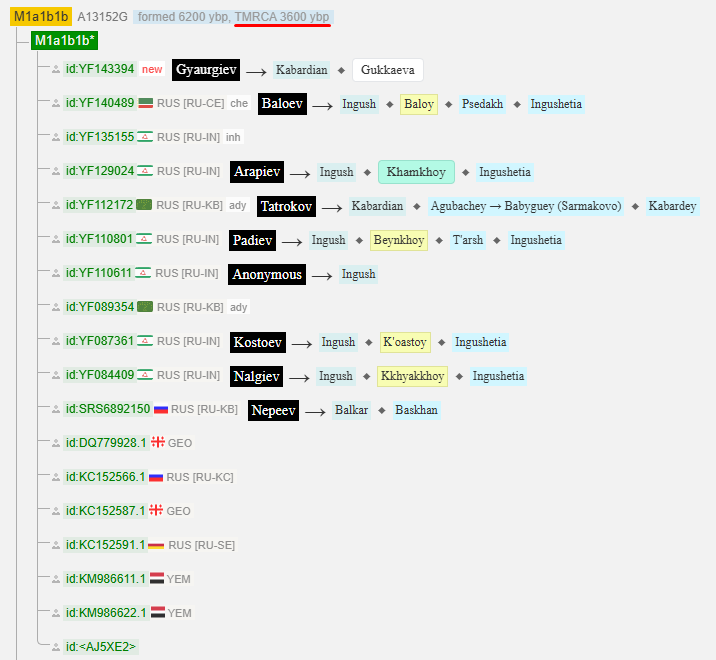Click the Kkhyakkhoy clan tag
Viewport: 716px width, 660px height.
pos(412,376)
